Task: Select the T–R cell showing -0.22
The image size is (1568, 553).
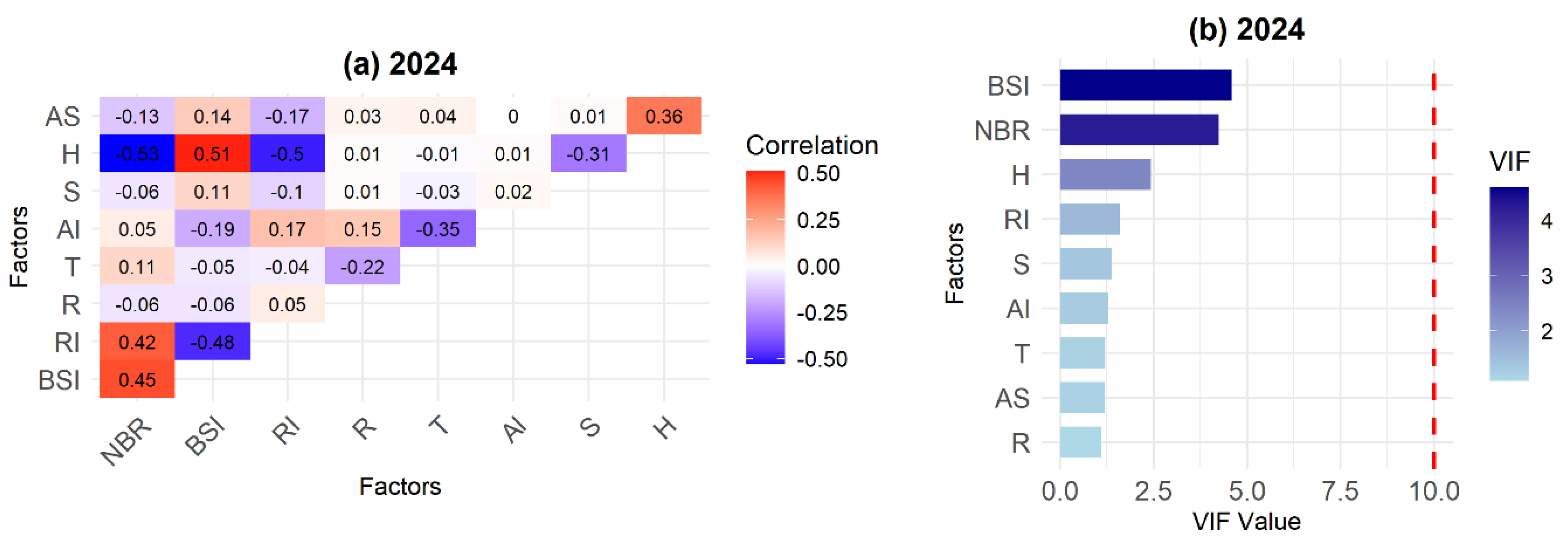Action: (362, 266)
